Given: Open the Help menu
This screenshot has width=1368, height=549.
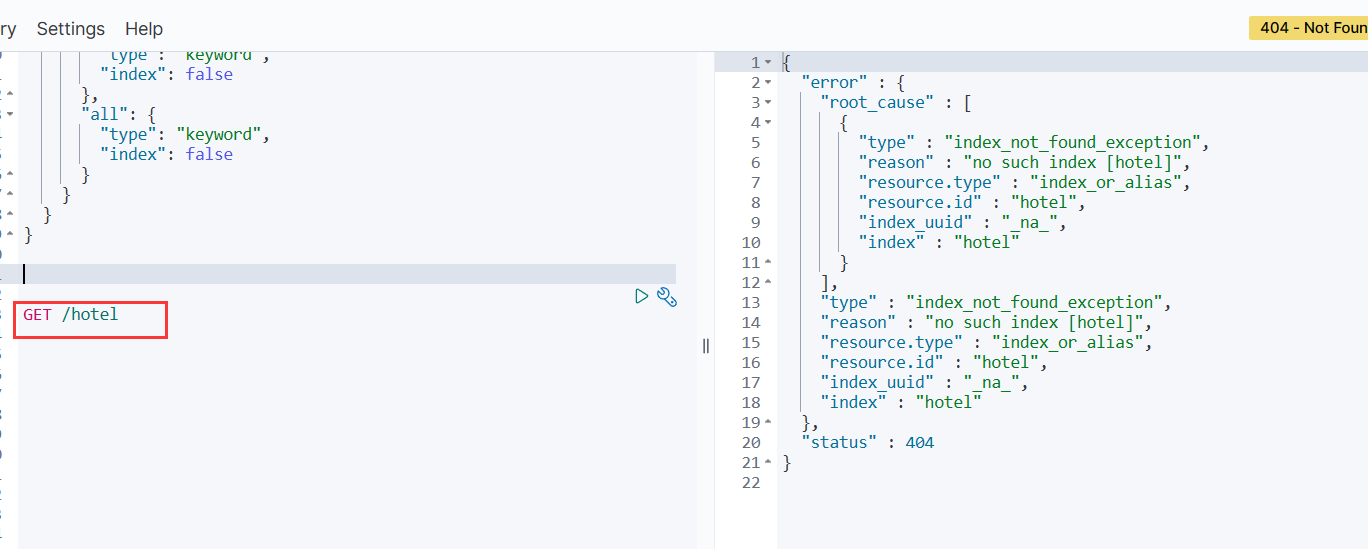Looking at the screenshot, I should coord(144,29).
